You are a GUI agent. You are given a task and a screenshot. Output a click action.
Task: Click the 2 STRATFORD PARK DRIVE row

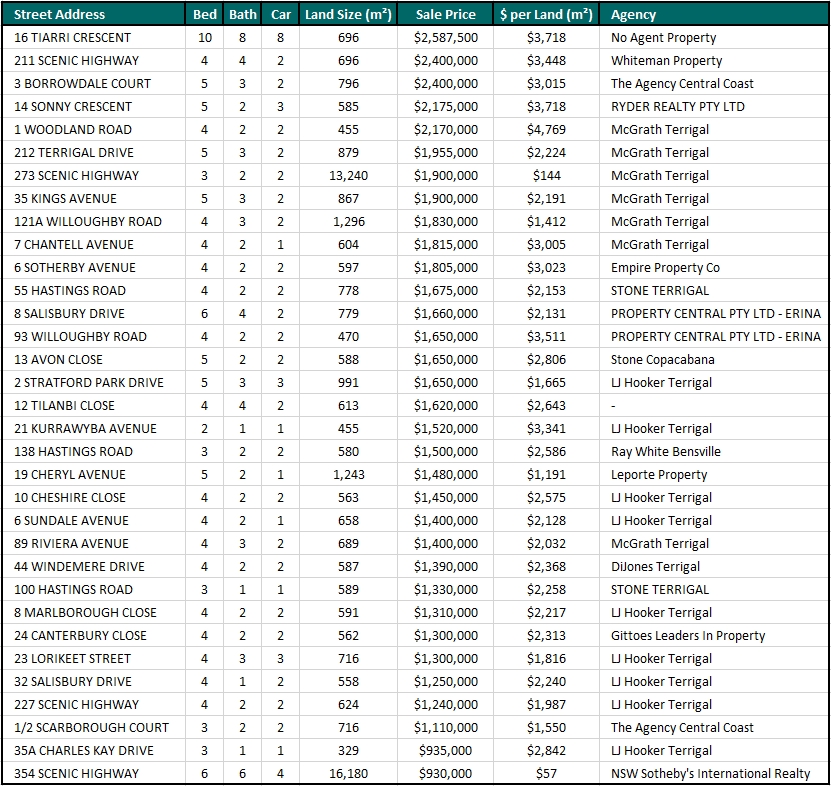point(416,383)
